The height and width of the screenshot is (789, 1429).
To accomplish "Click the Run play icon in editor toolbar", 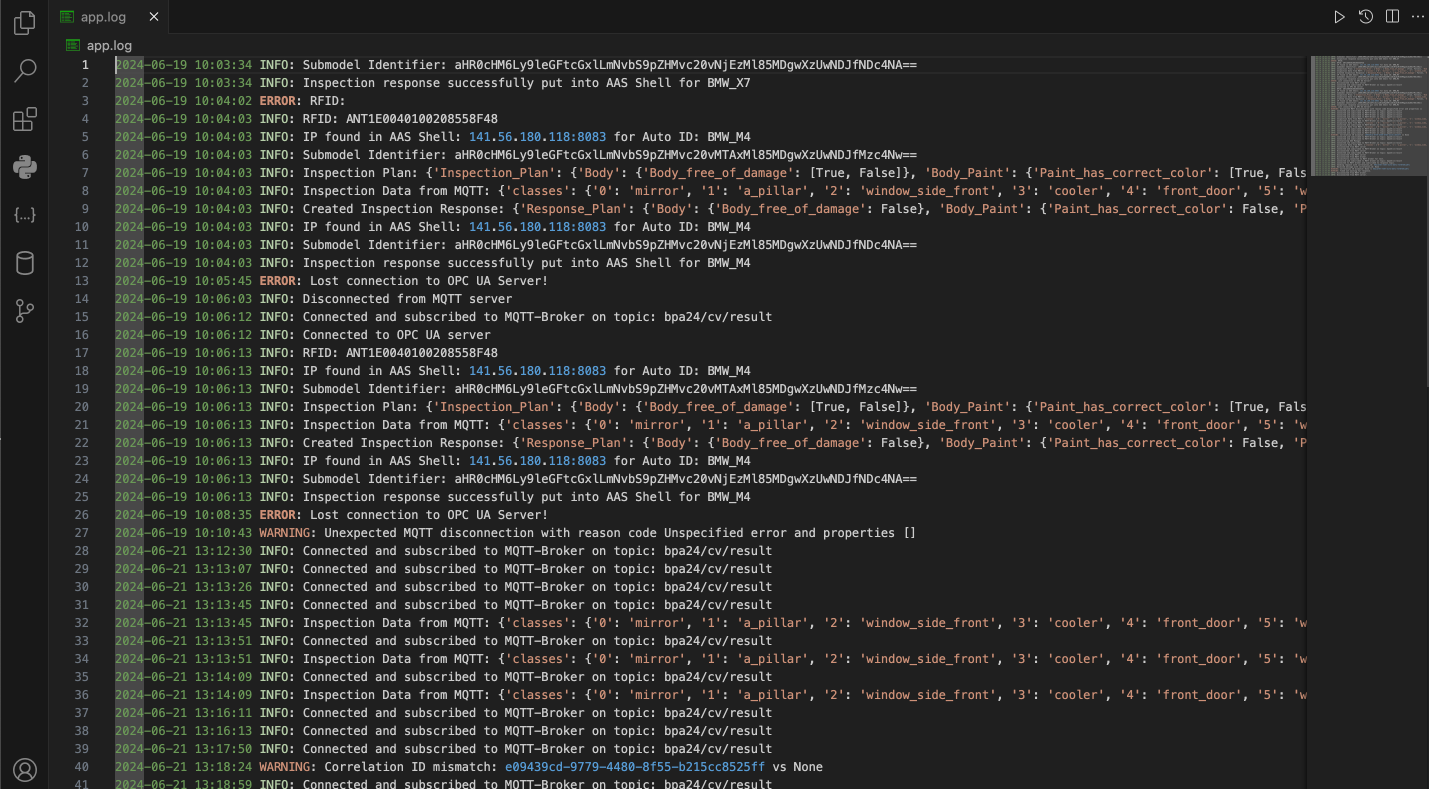I will point(1339,17).
